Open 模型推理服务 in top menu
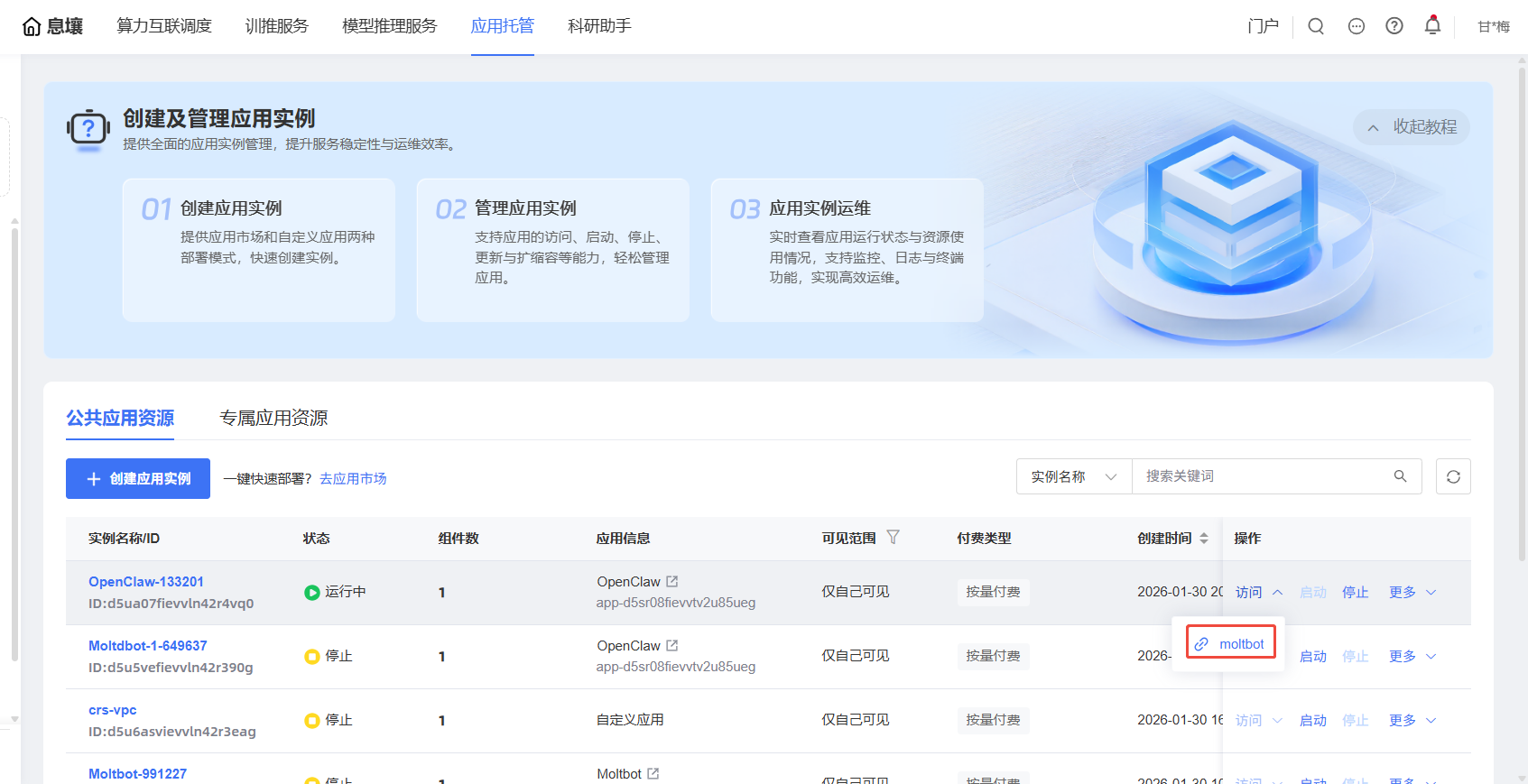The height and width of the screenshot is (784, 1528). (389, 26)
